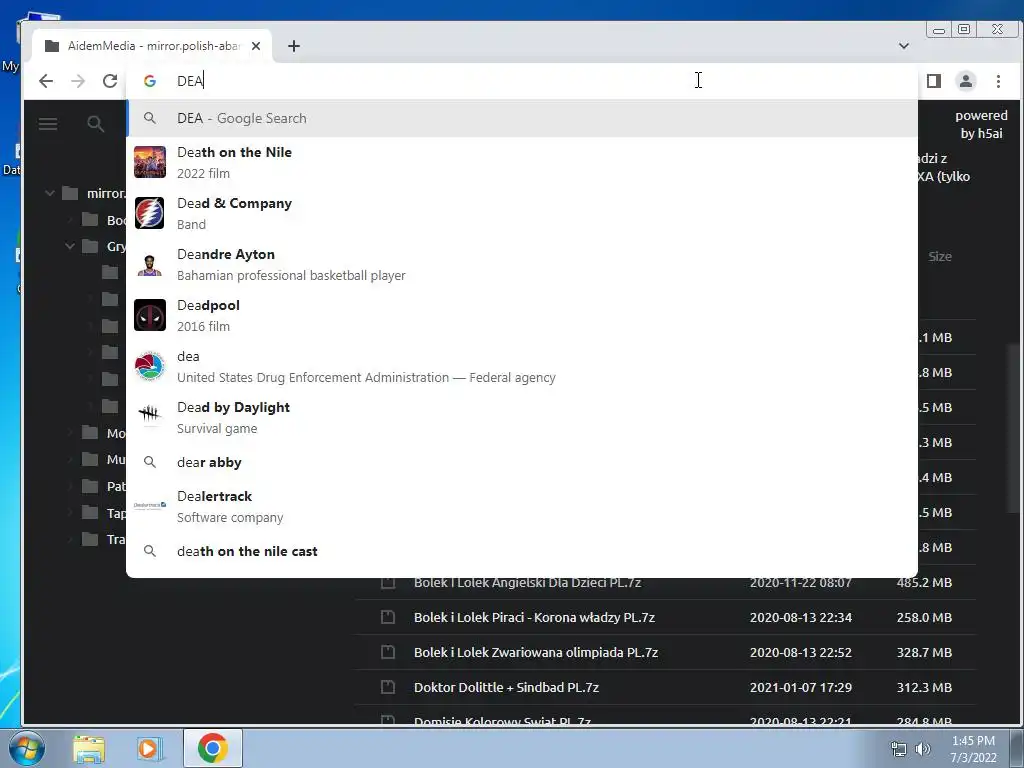Choose Deadpool 2016 film suggestion
The image size is (1024, 768).
522,315
